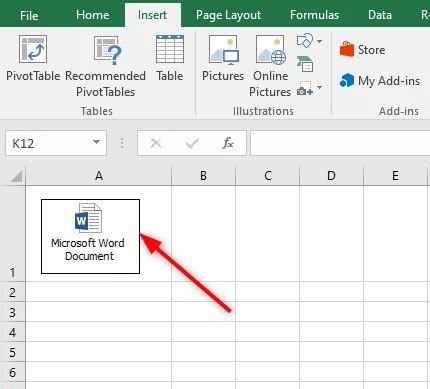This screenshot has height=389, width=430.
Task: Insert Pictures from this device
Action: (x=223, y=58)
